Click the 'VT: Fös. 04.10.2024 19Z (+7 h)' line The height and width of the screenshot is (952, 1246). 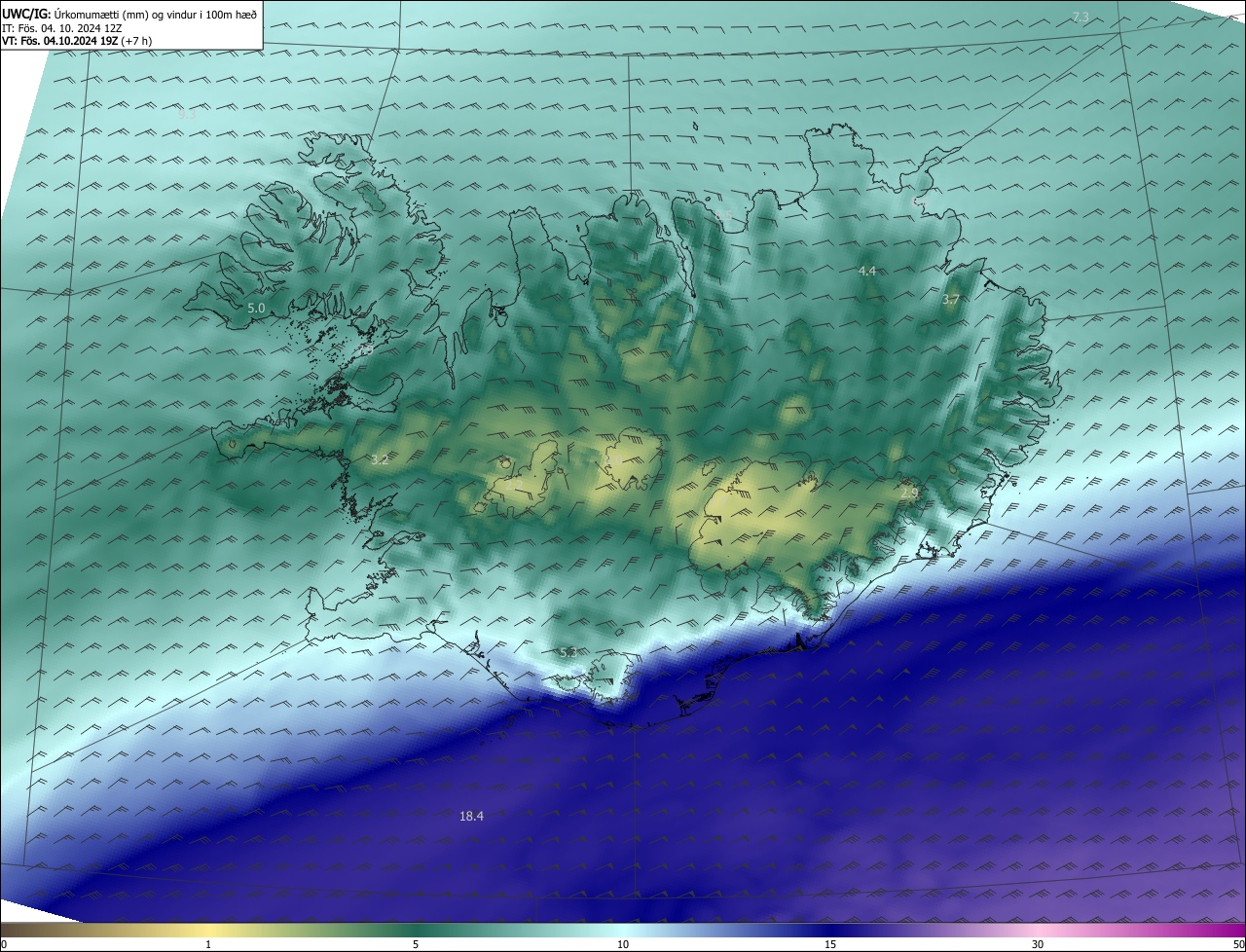(77, 41)
